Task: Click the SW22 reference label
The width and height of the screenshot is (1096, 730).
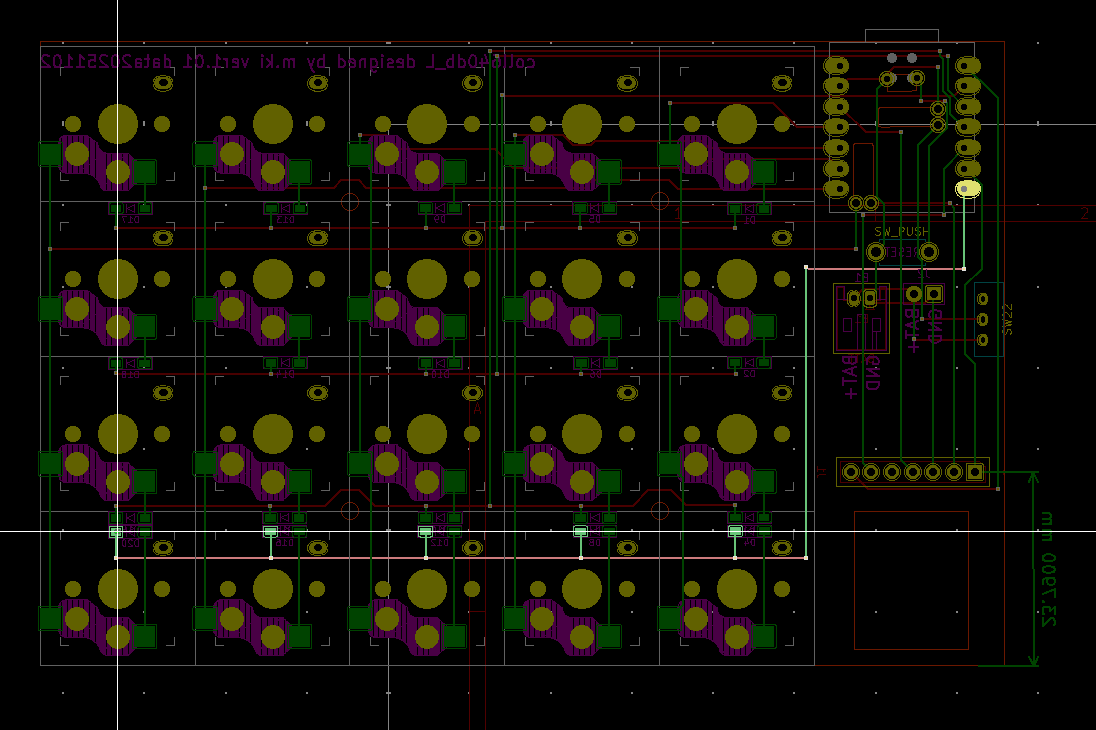Action: click(x=1008, y=319)
